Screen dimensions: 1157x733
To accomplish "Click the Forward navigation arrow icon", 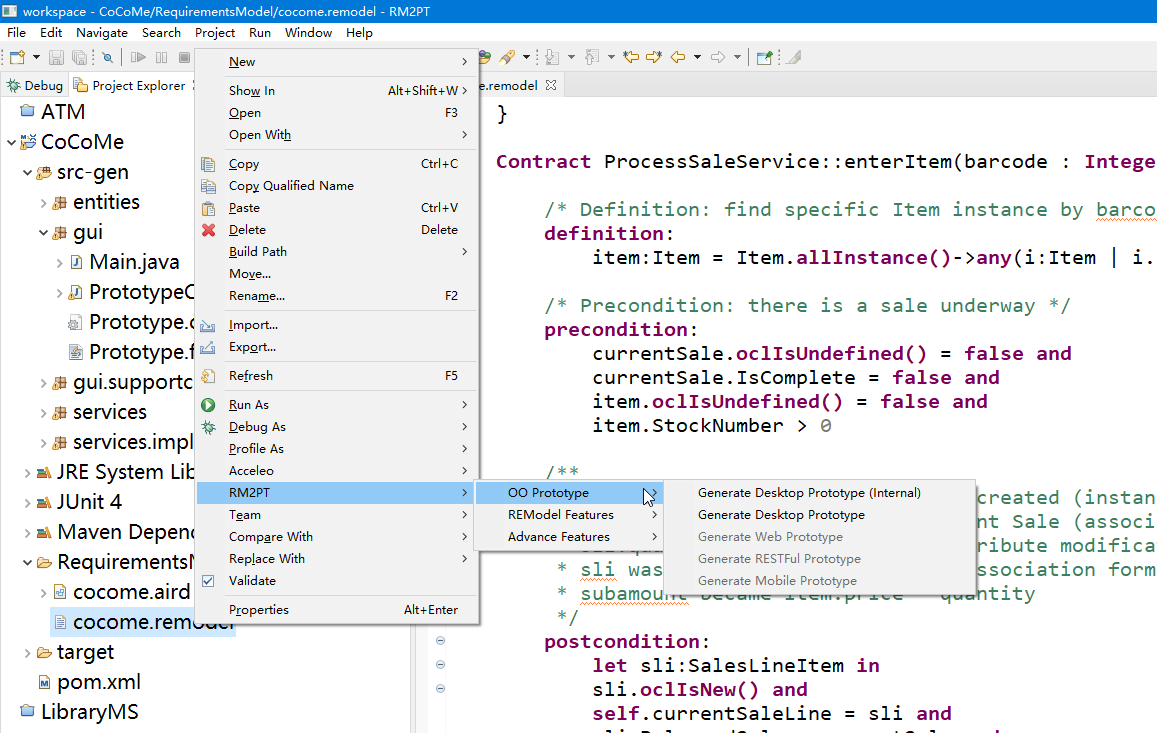I will click(718, 58).
